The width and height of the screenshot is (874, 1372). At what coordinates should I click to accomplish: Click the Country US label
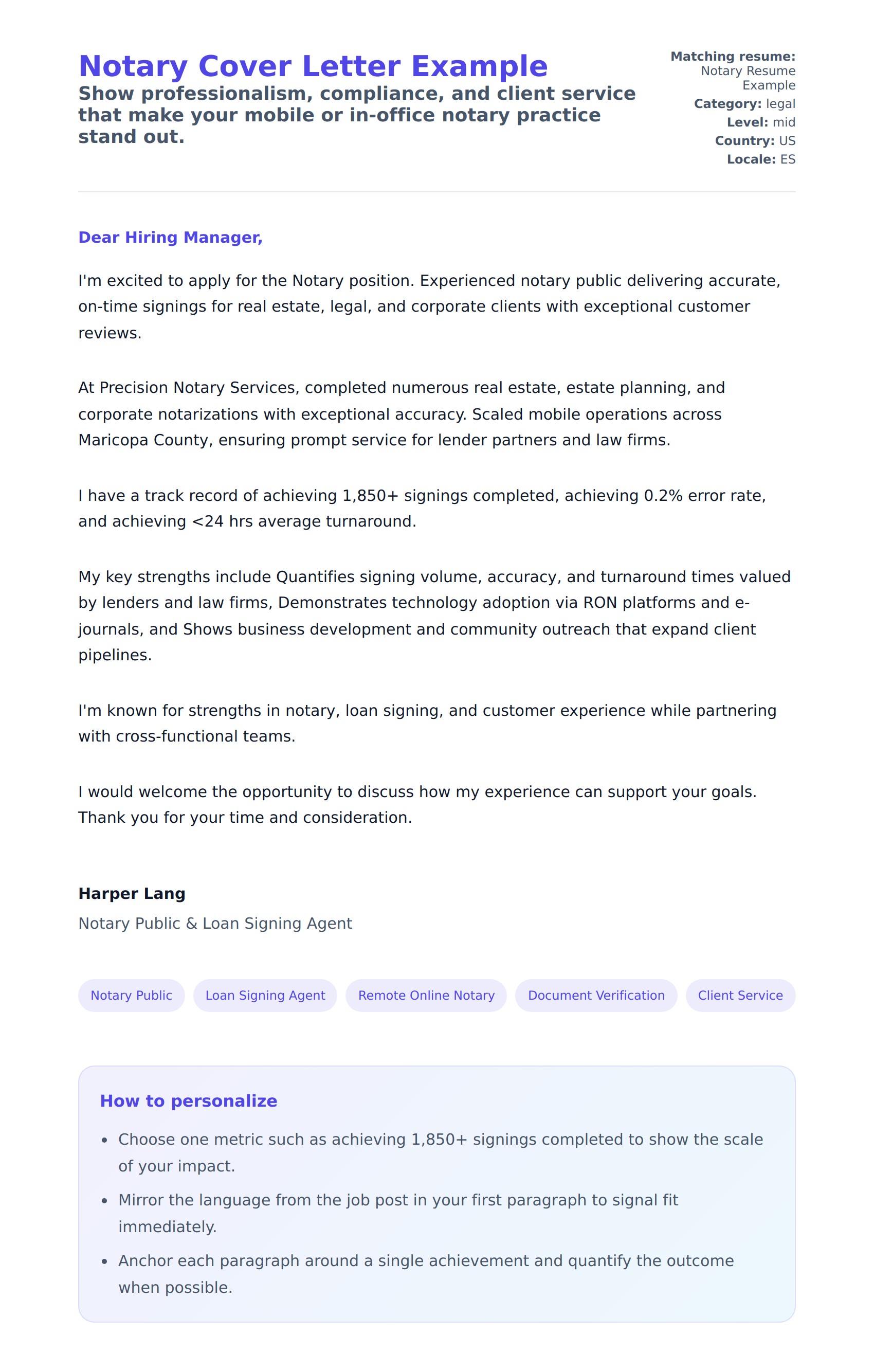(755, 141)
